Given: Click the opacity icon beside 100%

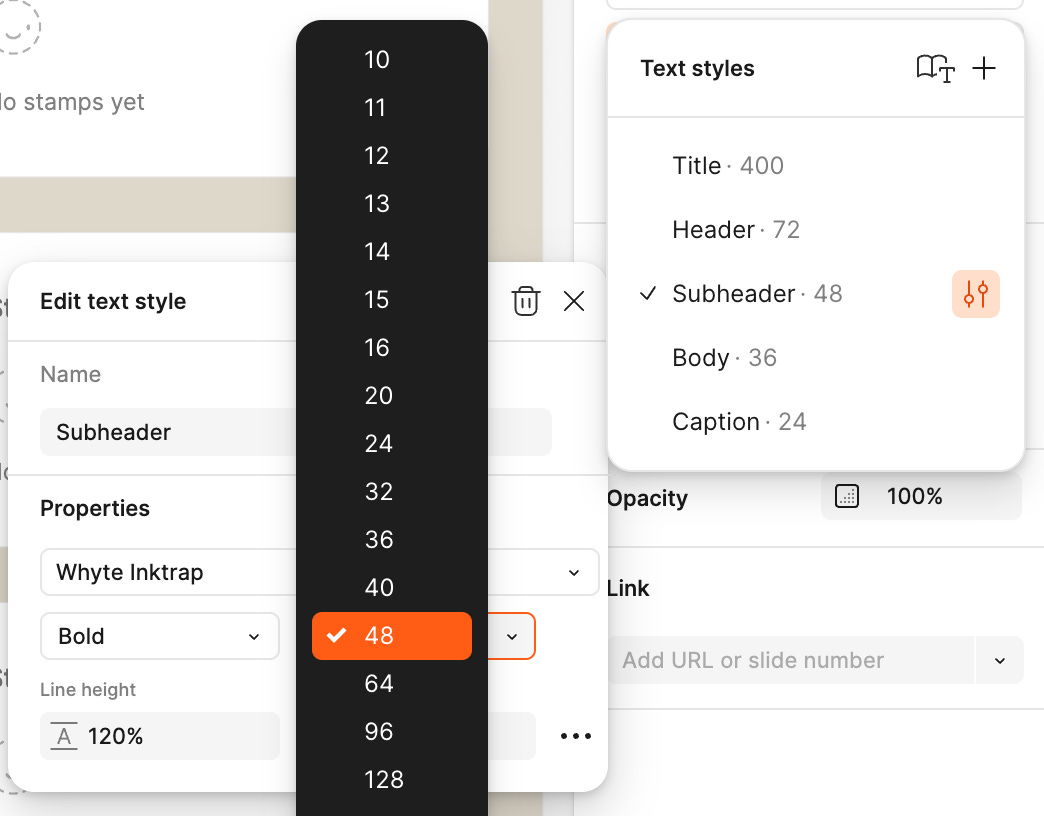Looking at the screenshot, I should coord(846,497).
